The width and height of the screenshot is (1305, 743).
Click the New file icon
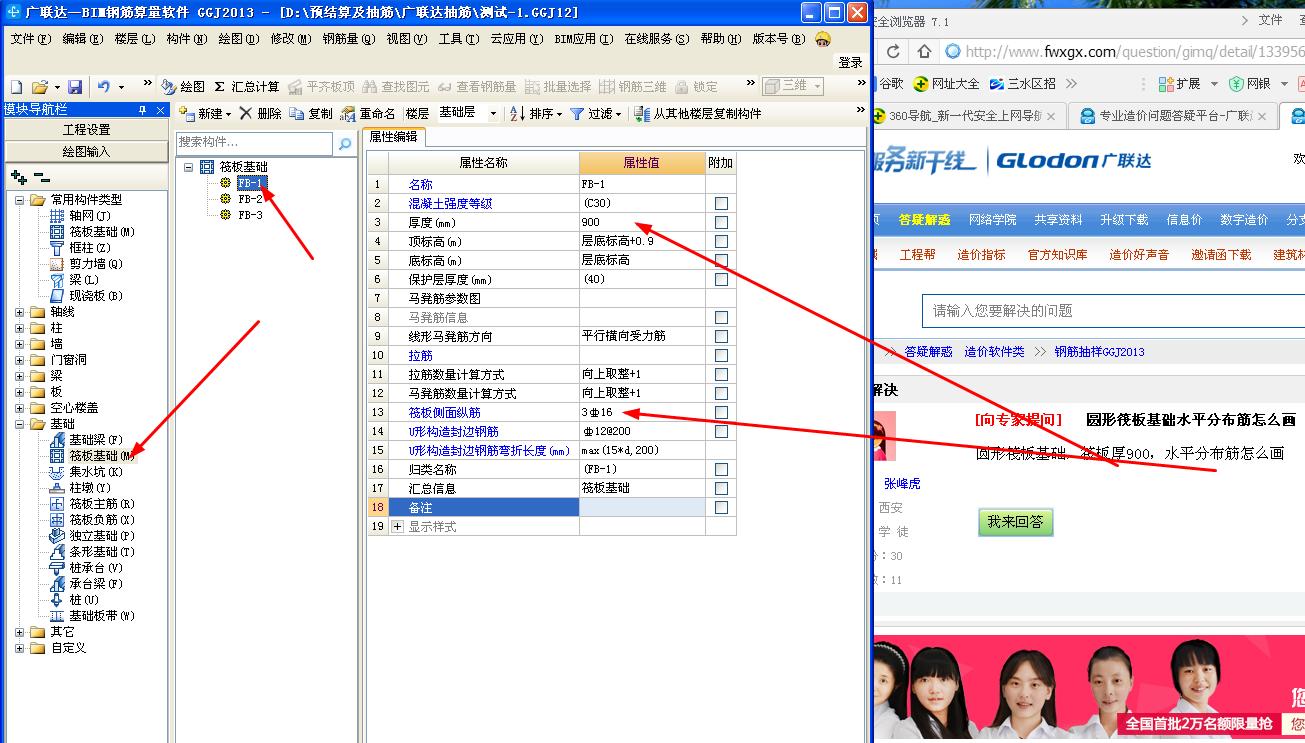[16, 87]
